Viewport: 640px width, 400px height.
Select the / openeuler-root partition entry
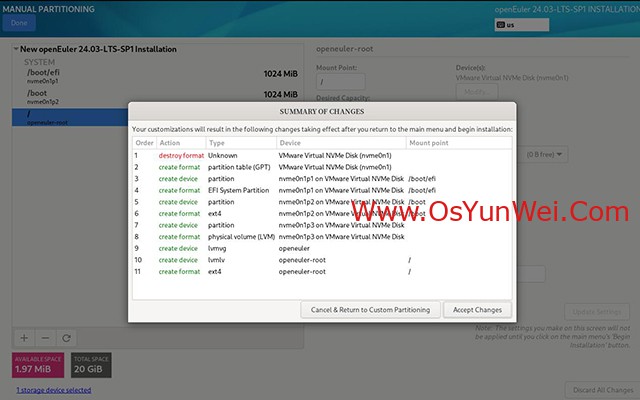(70, 117)
